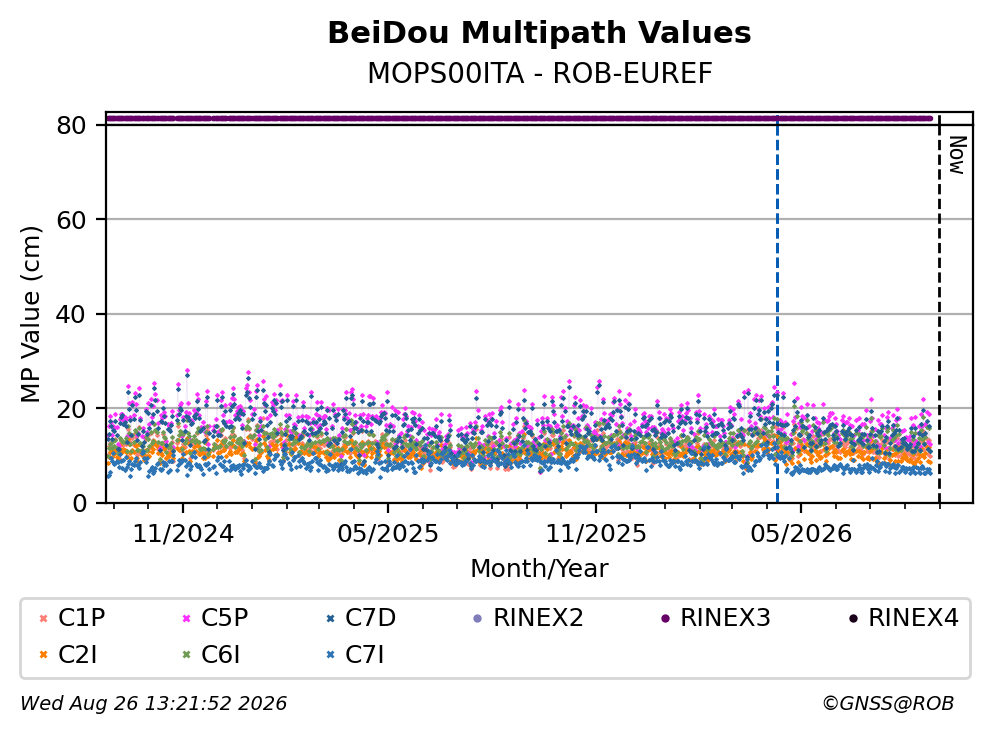Viewport: 993px width, 734px height.
Task: Click the MOPS00ITA - ROB-EUREF subtitle
Action: pos(540,73)
